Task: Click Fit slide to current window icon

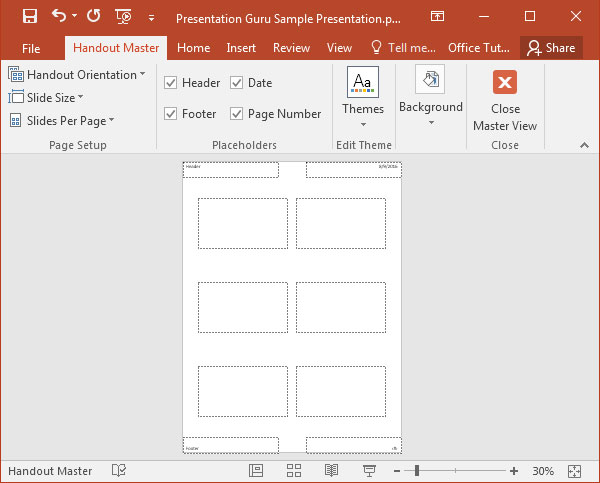Action: 574,471
